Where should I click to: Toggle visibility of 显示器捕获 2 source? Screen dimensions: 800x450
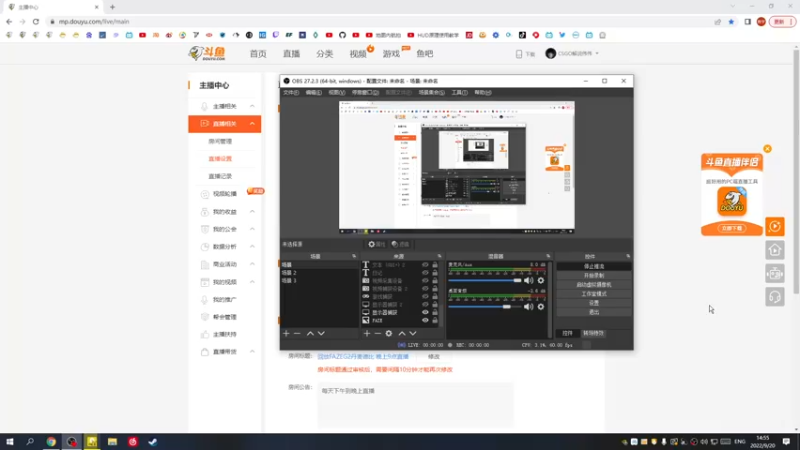pos(425,305)
